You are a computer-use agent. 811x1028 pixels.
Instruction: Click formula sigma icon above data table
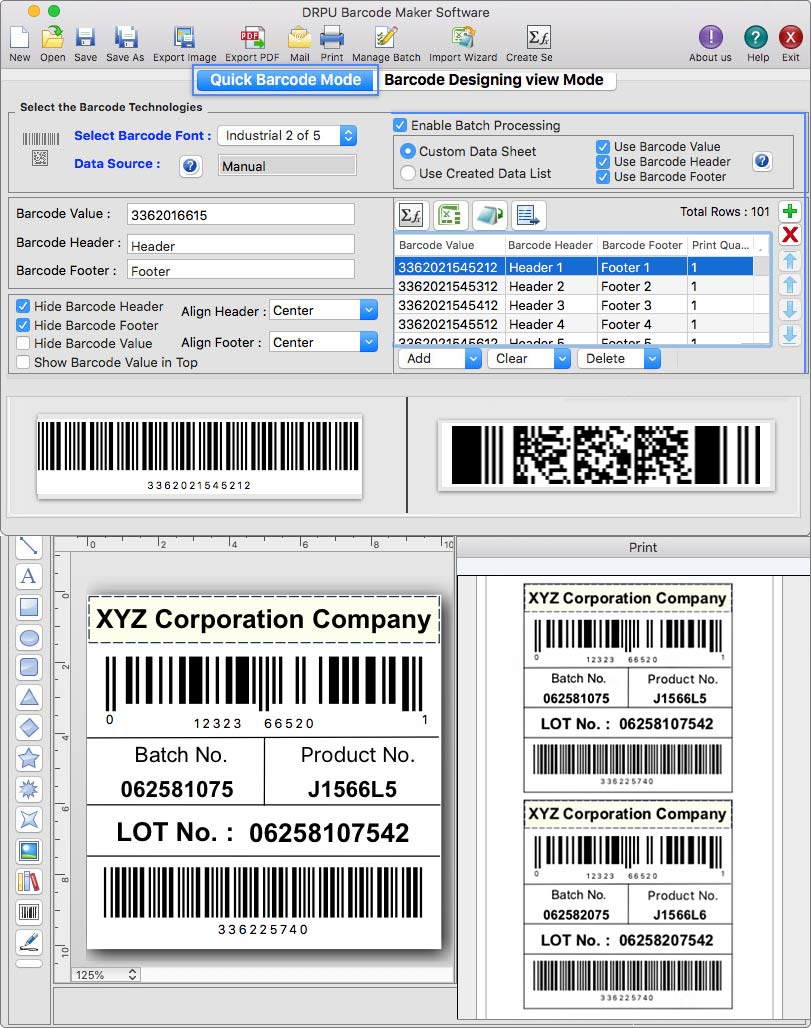coord(411,215)
